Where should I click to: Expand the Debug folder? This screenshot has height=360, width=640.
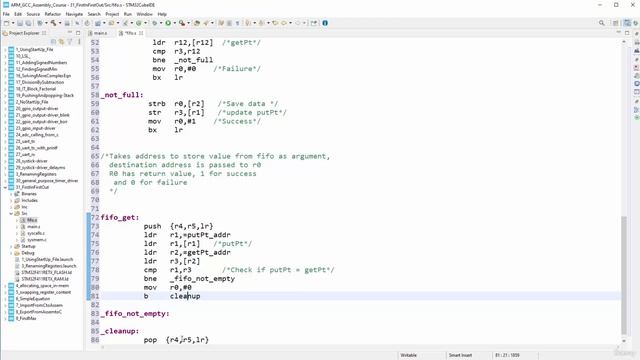click(11, 253)
